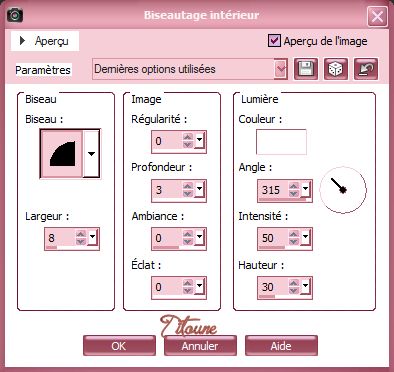
Task: Open the Largeur slider dropdown
Action: [x=92, y=237]
